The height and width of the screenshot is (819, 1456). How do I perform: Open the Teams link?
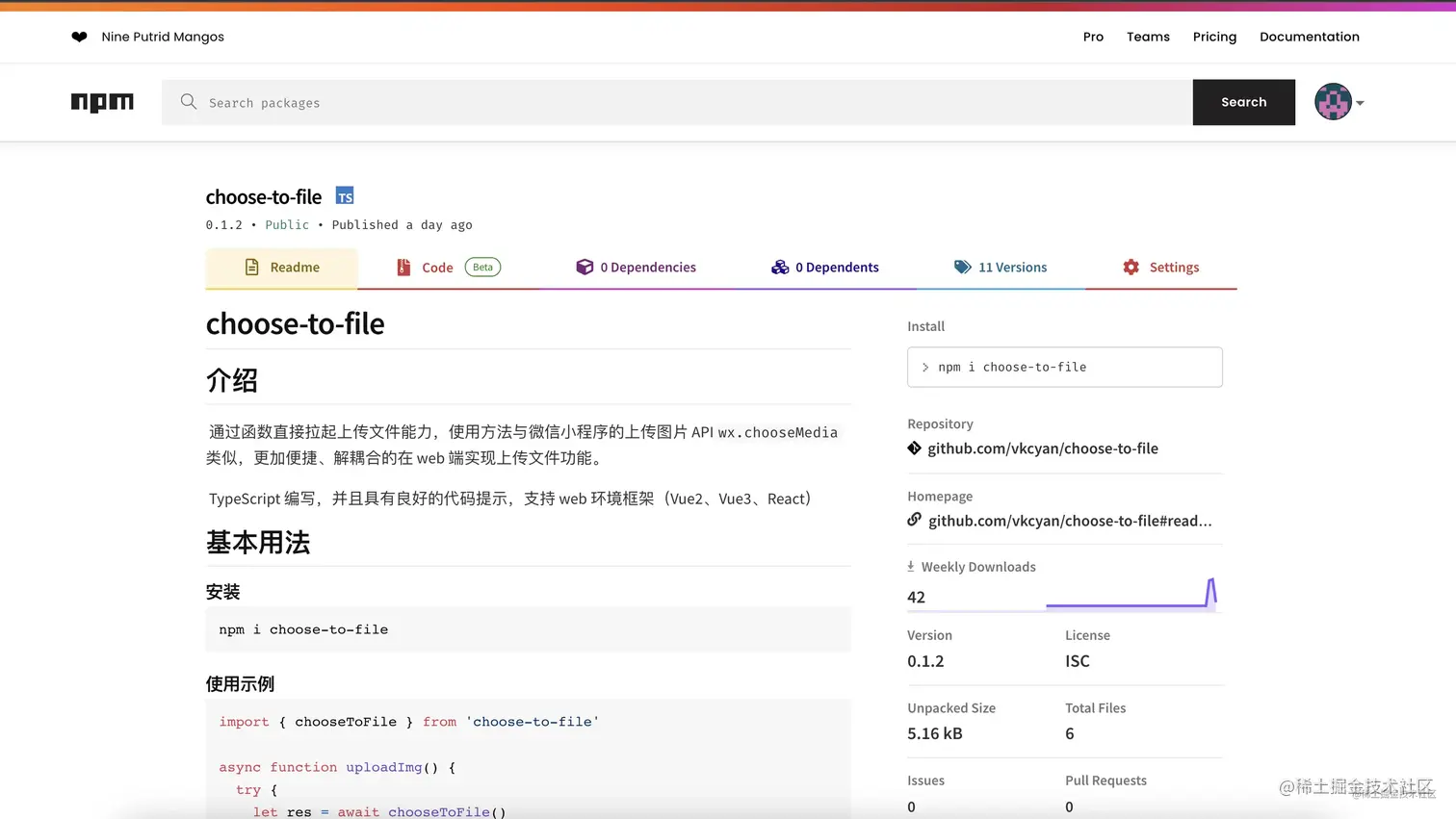pos(1148,37)
